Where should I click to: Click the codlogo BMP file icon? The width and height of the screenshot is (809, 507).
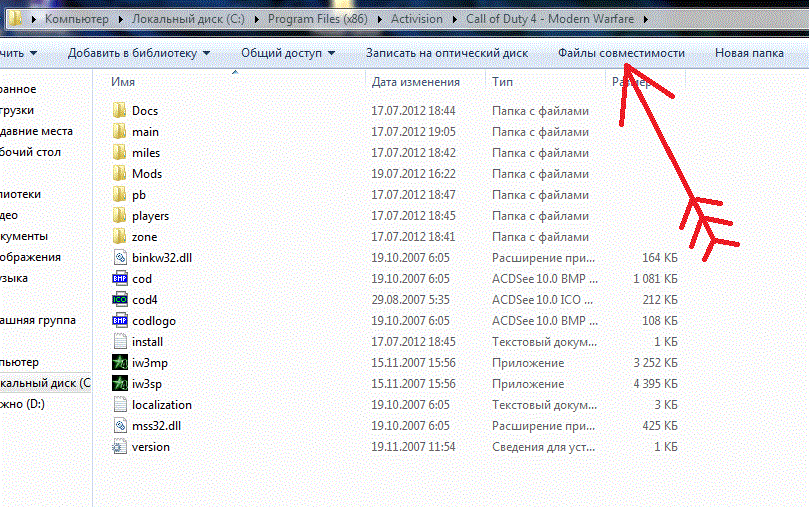[120, 320]
